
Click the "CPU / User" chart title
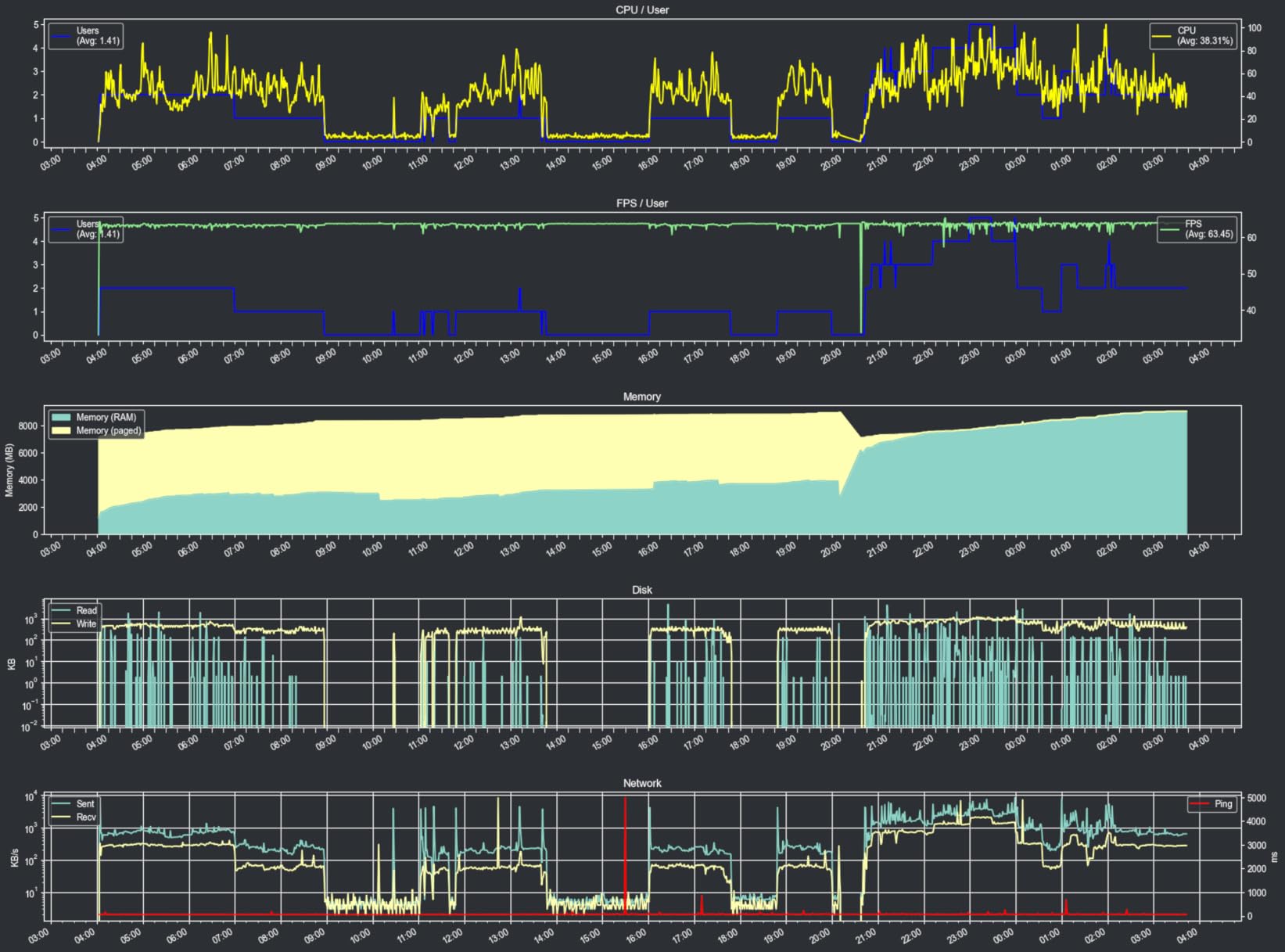[x=642, y=9]
